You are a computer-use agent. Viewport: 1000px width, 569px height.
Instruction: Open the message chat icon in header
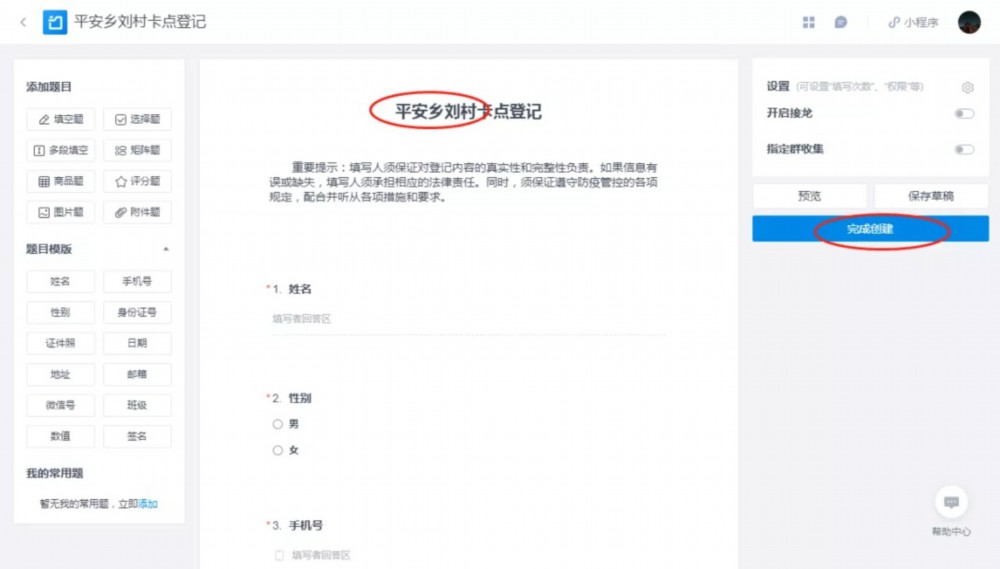pyautogui.click(x=841, y=22)
